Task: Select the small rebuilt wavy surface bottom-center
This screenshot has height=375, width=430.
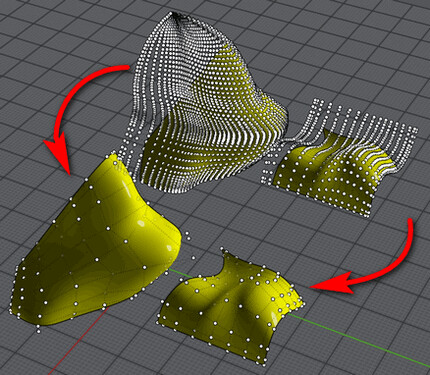Action: coord(230,307)
